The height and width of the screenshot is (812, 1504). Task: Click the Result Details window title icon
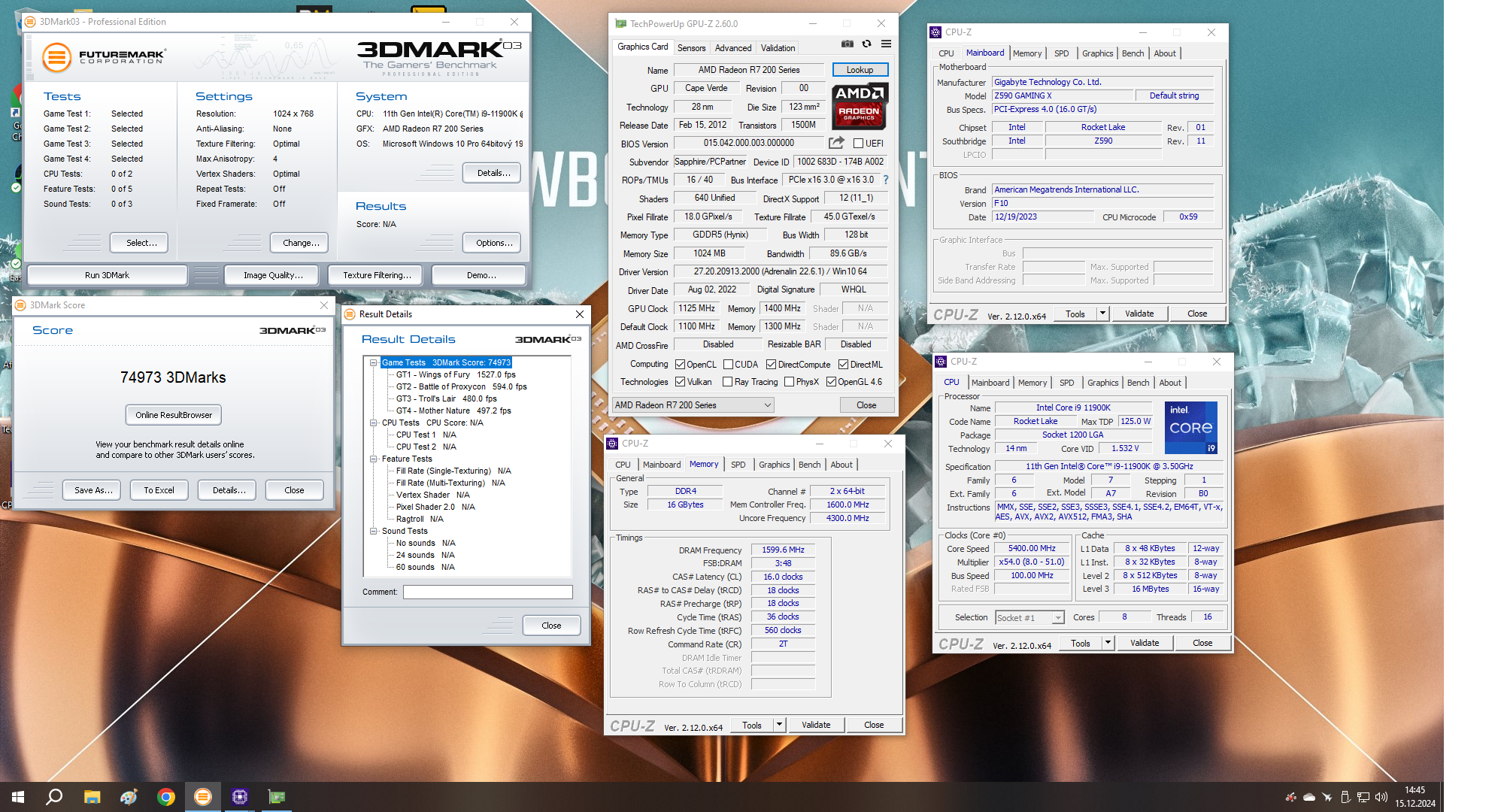point(350,314)
